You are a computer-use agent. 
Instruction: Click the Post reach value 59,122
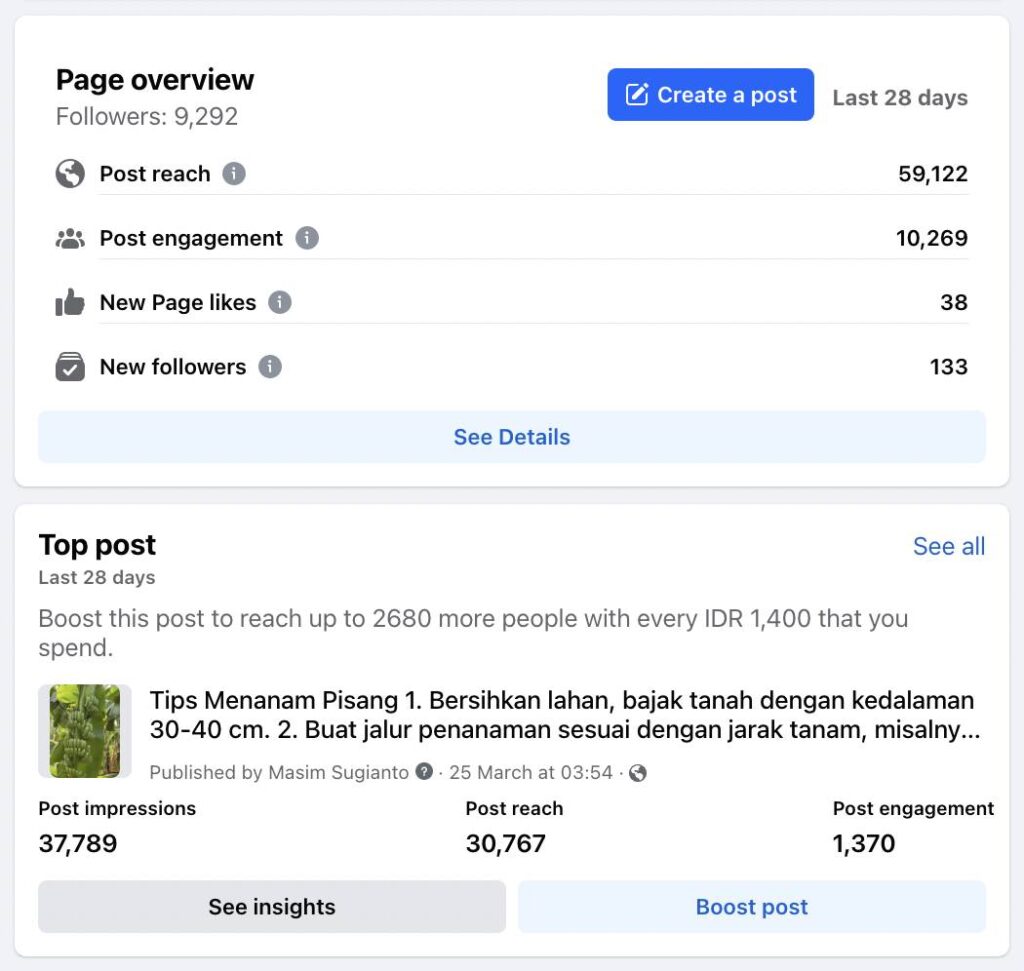coord(932,174)
